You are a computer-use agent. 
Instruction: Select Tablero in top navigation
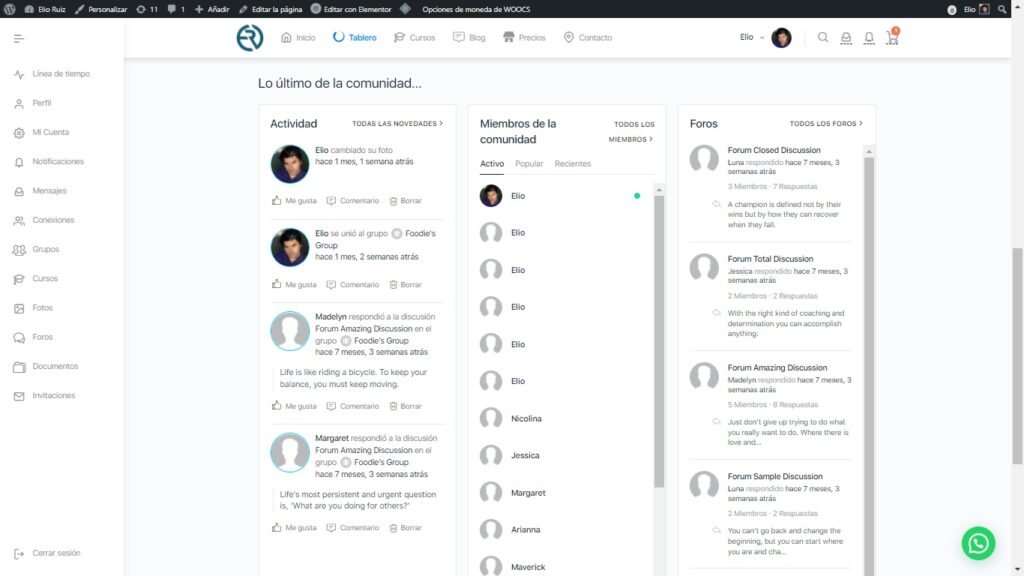[355, 37]
